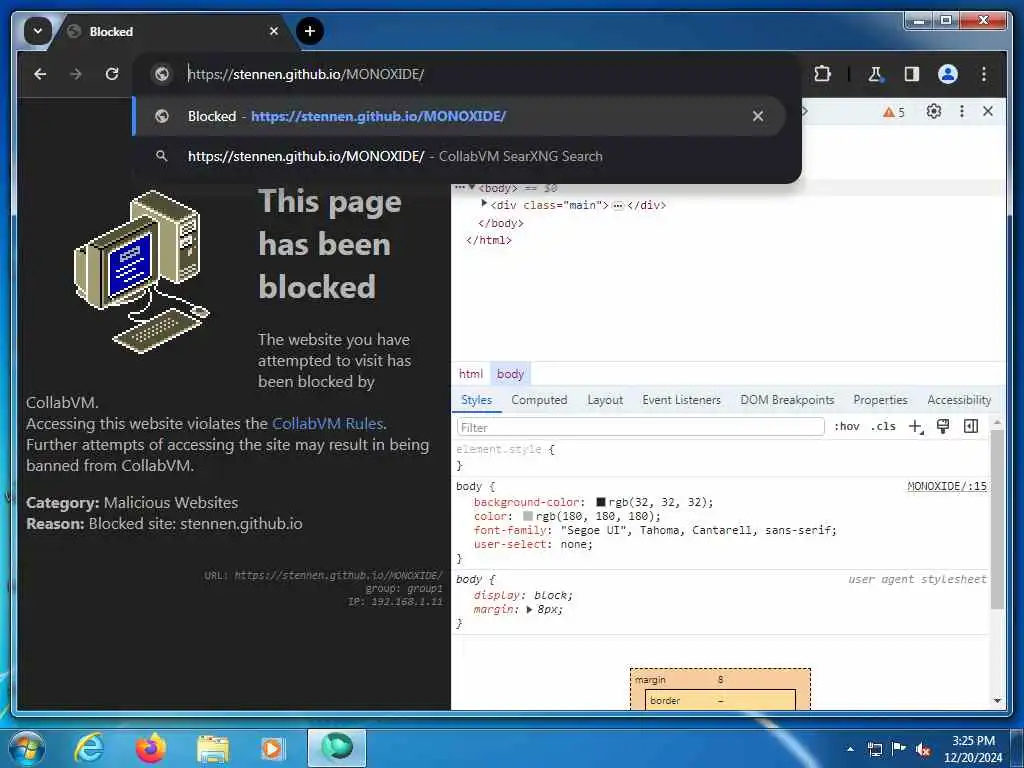
Task: Switch to the Computed tab
Action: [x=539, y=400]
